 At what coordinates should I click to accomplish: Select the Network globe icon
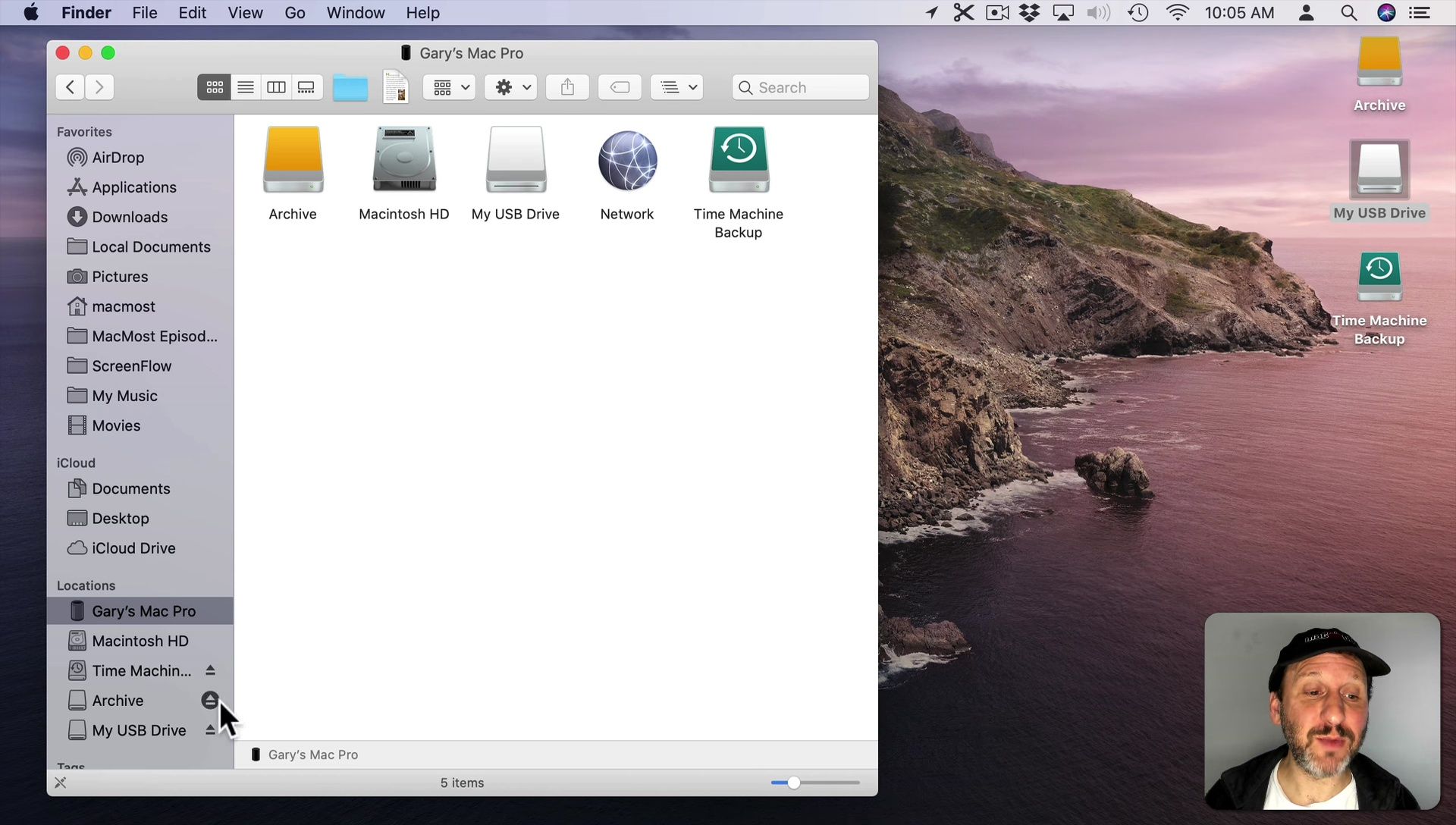pyautogui.click(x=627, y=160)
